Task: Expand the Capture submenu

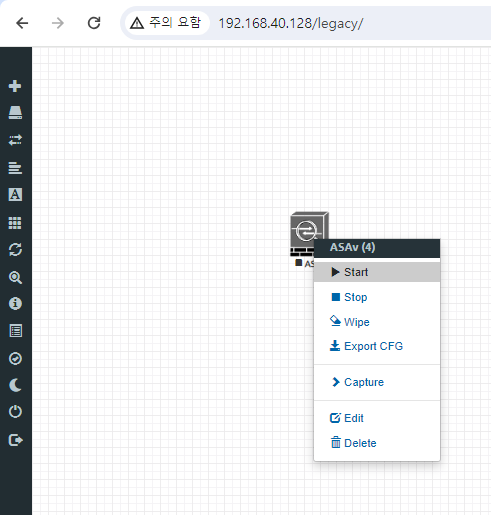Action: click(x=377, y=382)
